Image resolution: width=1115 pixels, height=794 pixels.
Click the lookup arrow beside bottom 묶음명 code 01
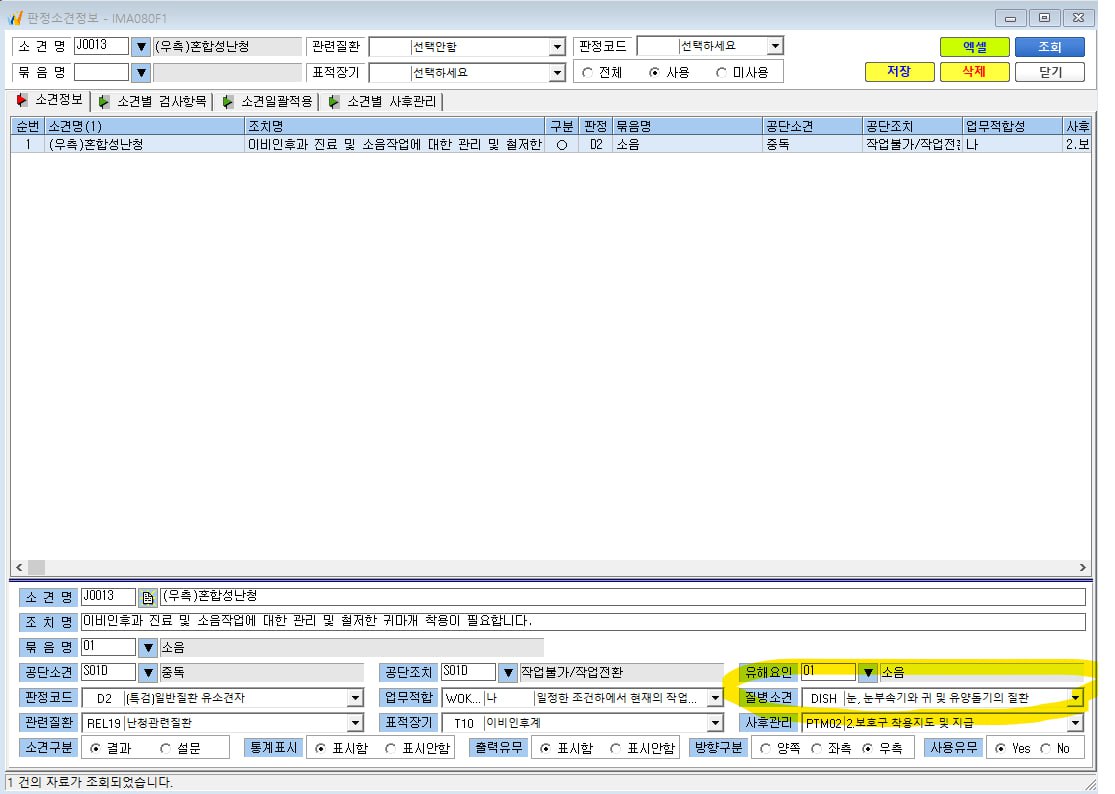pos(148,647)
